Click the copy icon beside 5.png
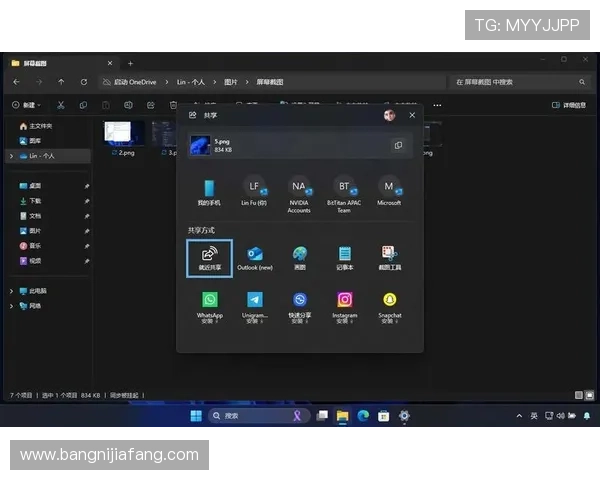 coord(398,145)
